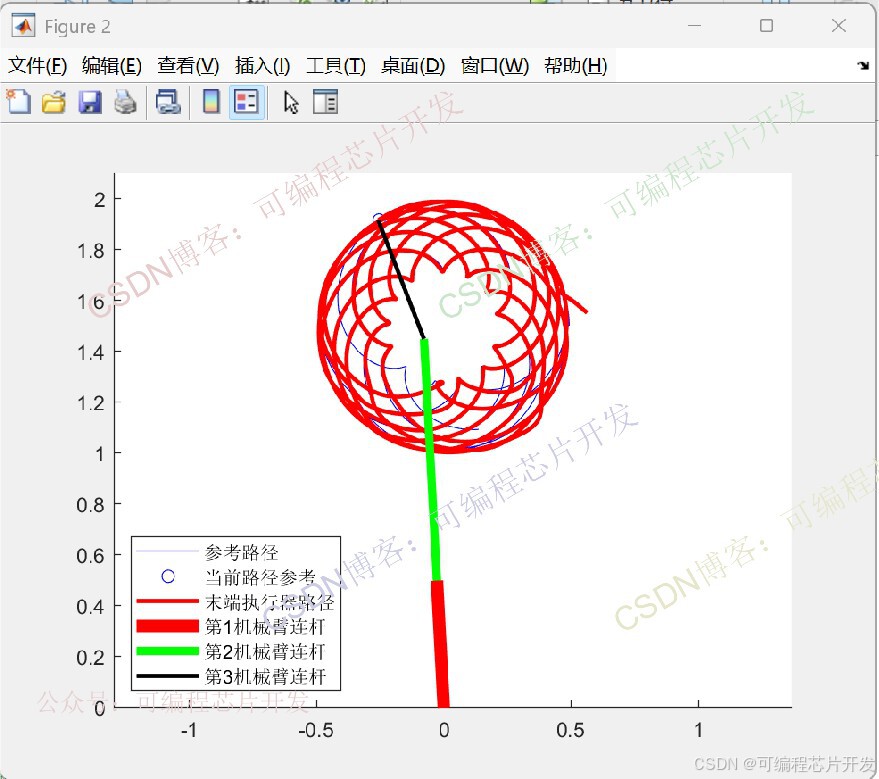Click legend entry 第1机械臂连杆

(x=265, y=627)
